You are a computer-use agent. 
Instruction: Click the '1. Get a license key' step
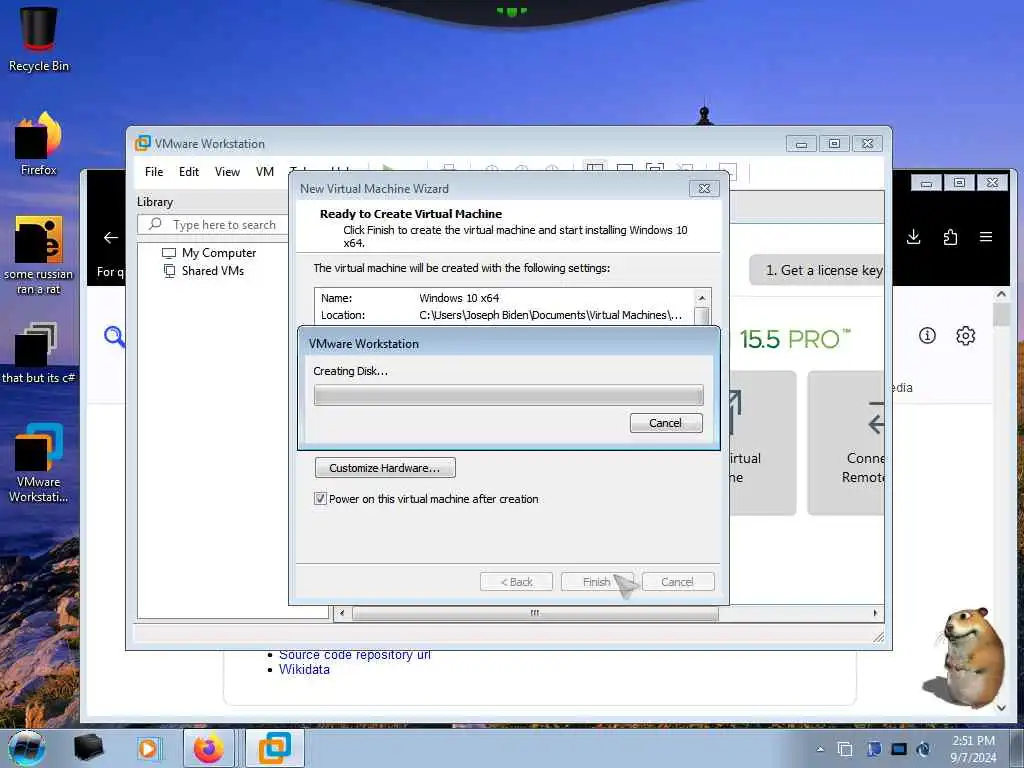[817, 270]
